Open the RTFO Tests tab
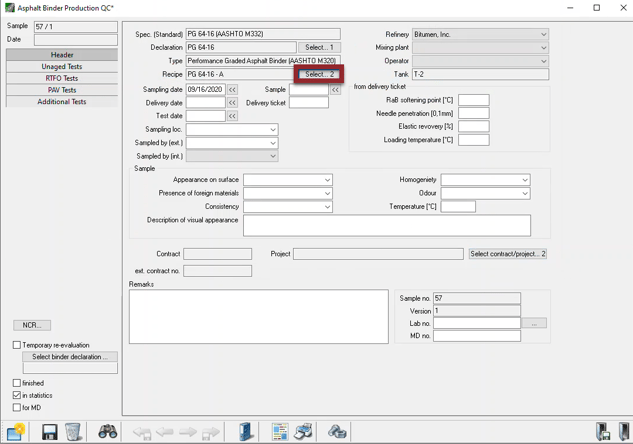The height and width of the screenshot is (444, 633). [62, 78]
